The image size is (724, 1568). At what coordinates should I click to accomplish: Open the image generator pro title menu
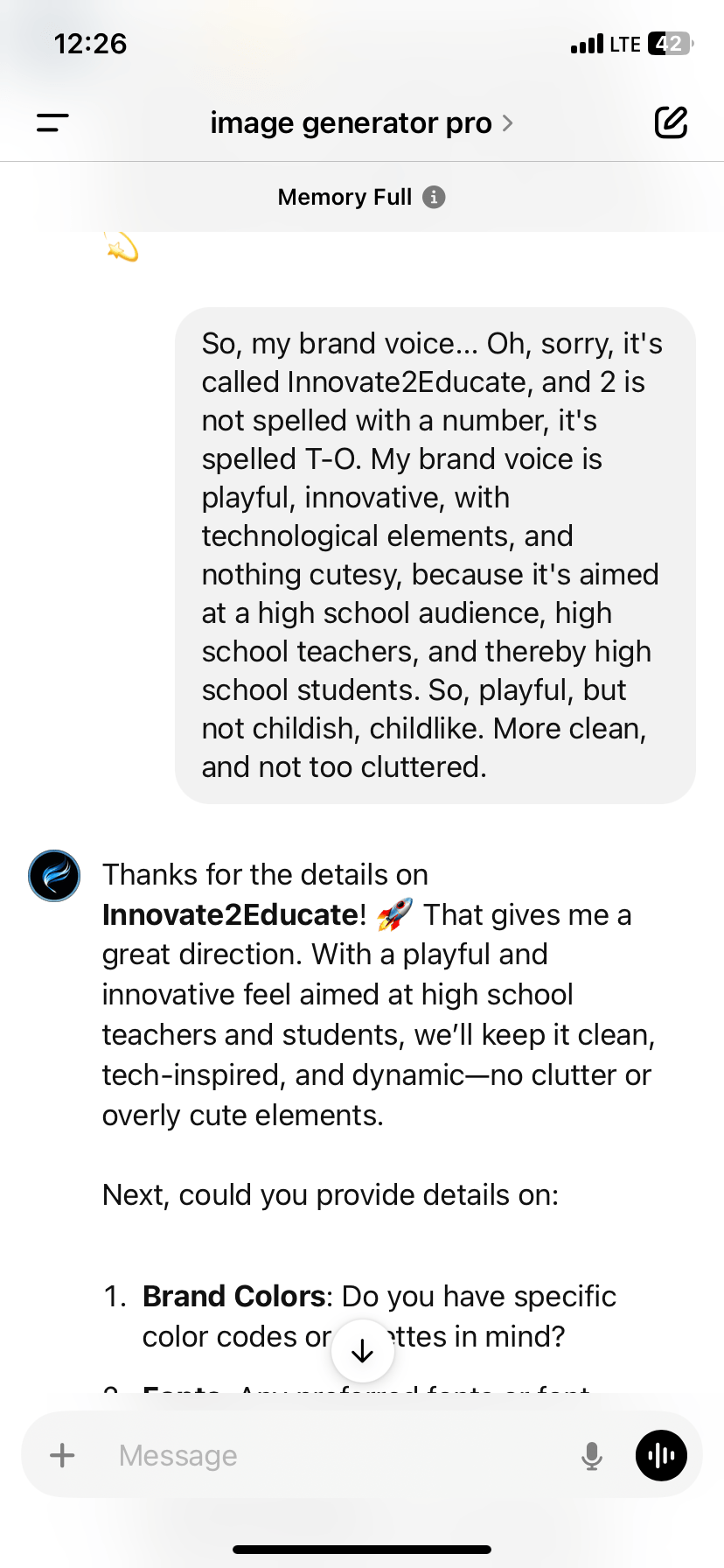point(351,123)
